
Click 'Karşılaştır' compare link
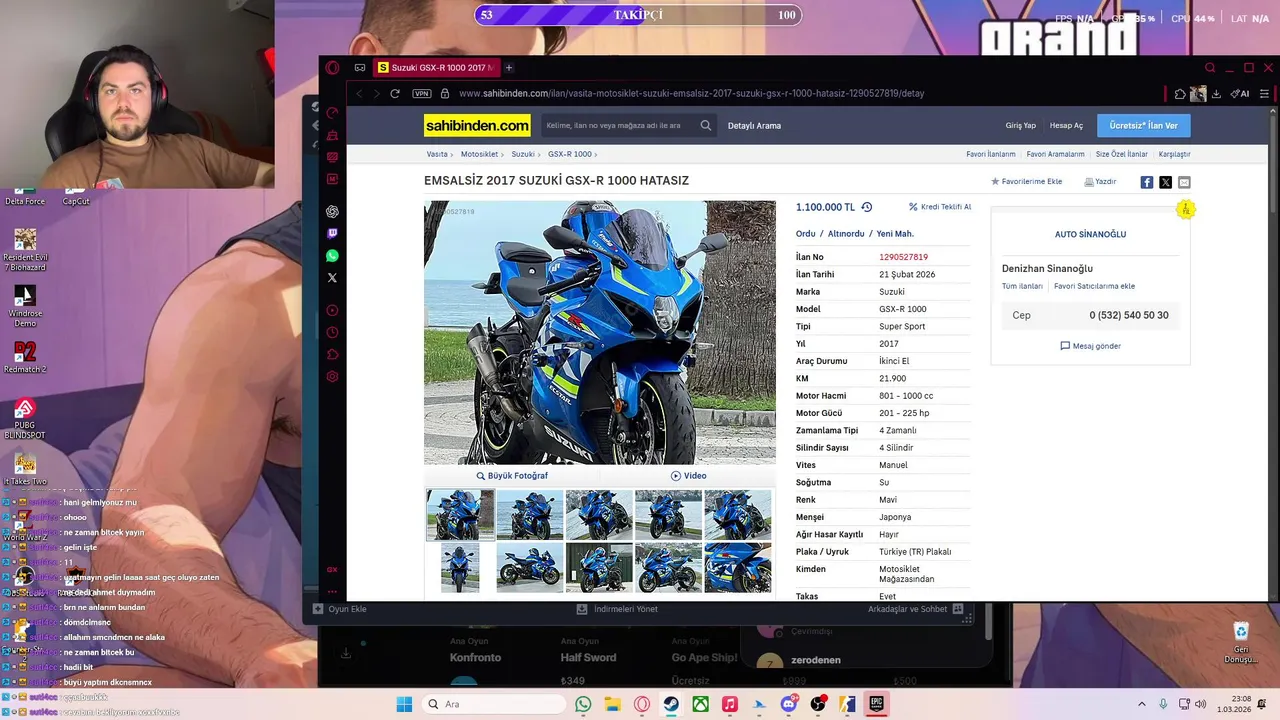tap(1174, 154)
